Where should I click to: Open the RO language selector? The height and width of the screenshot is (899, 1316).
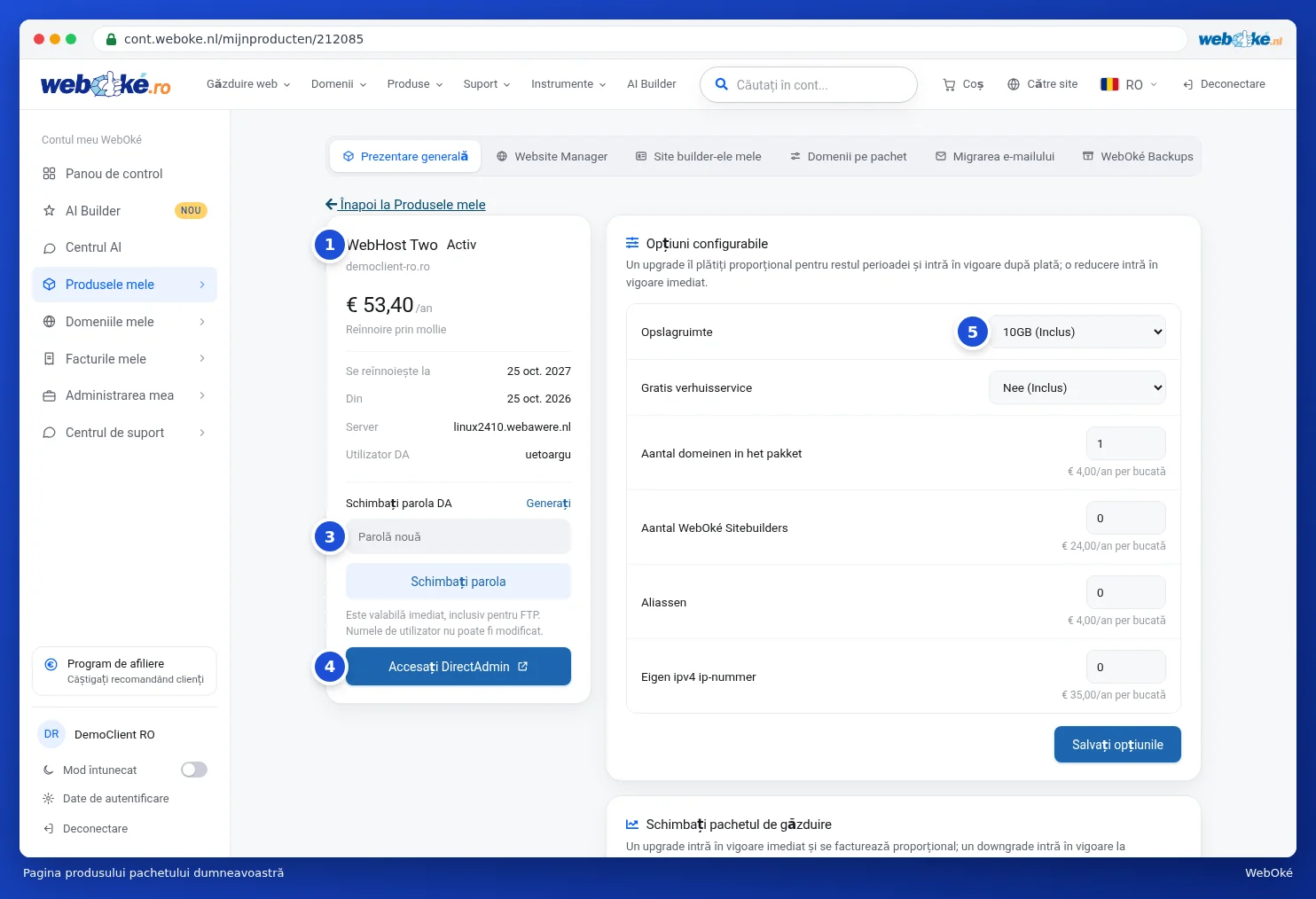1129,84
